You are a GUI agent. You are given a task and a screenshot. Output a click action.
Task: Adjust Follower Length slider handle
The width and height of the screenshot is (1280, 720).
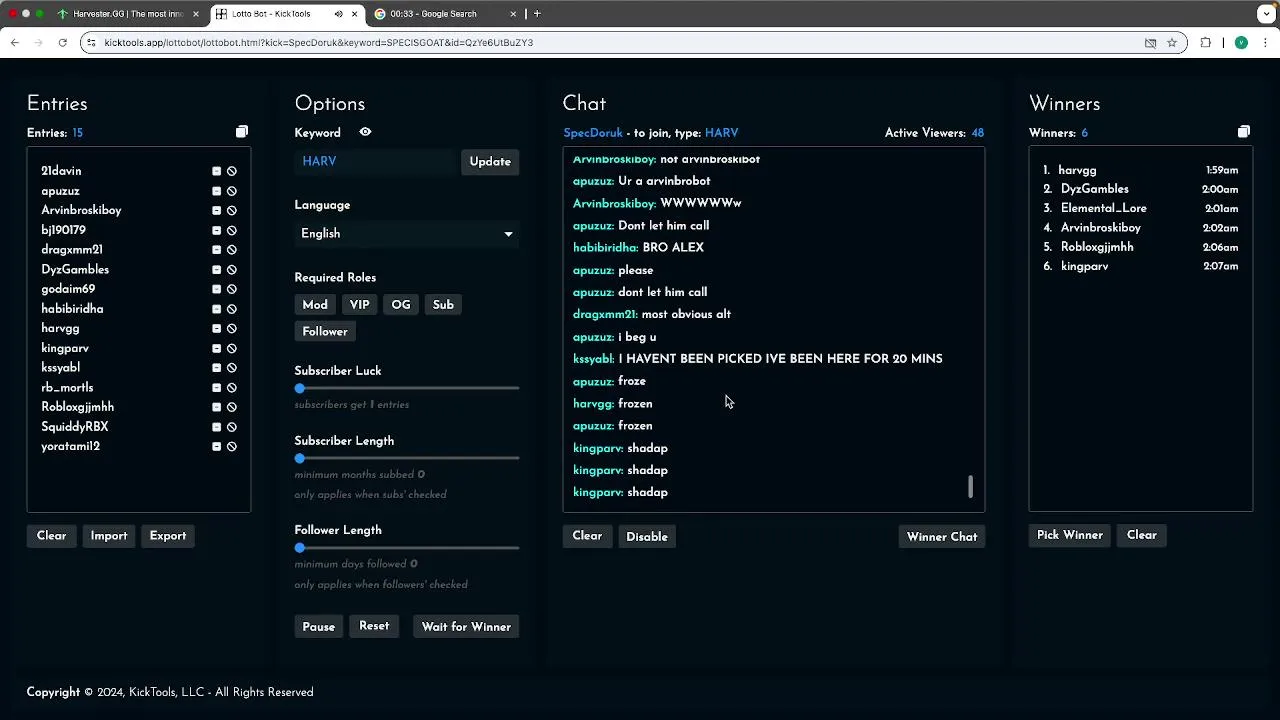pos(299,548)
